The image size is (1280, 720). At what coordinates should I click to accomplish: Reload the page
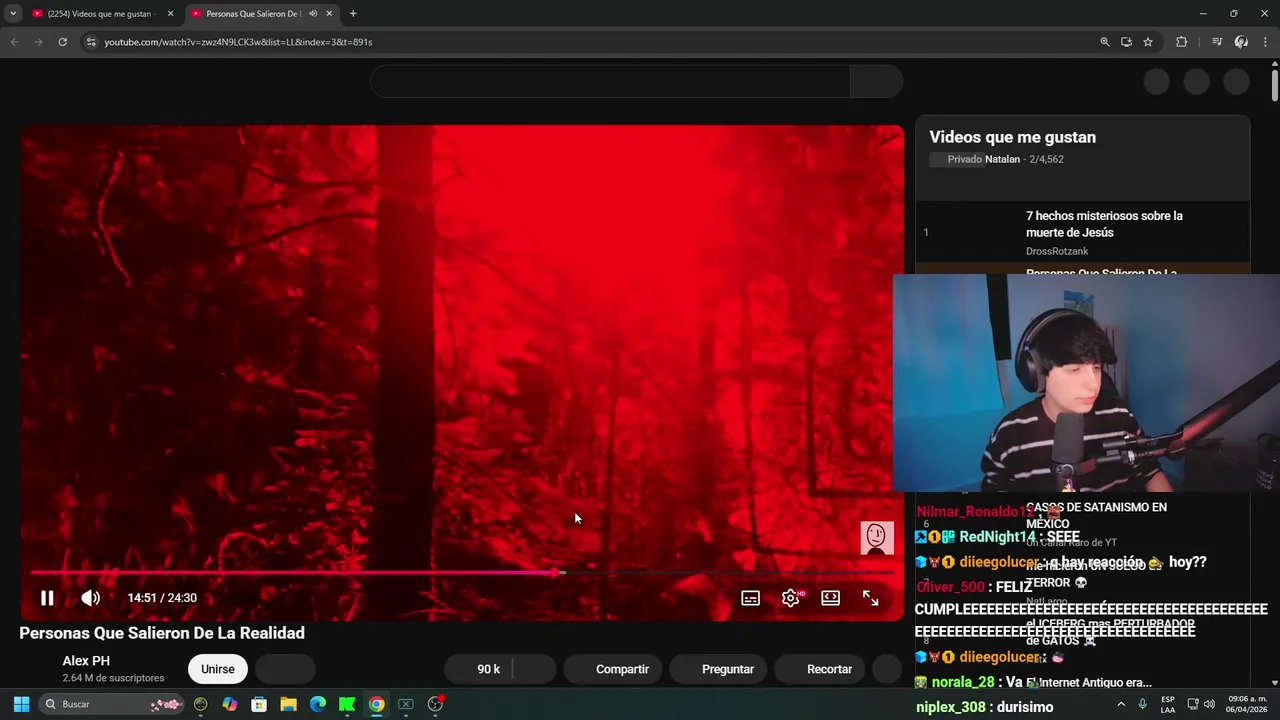tap(62, 42)
